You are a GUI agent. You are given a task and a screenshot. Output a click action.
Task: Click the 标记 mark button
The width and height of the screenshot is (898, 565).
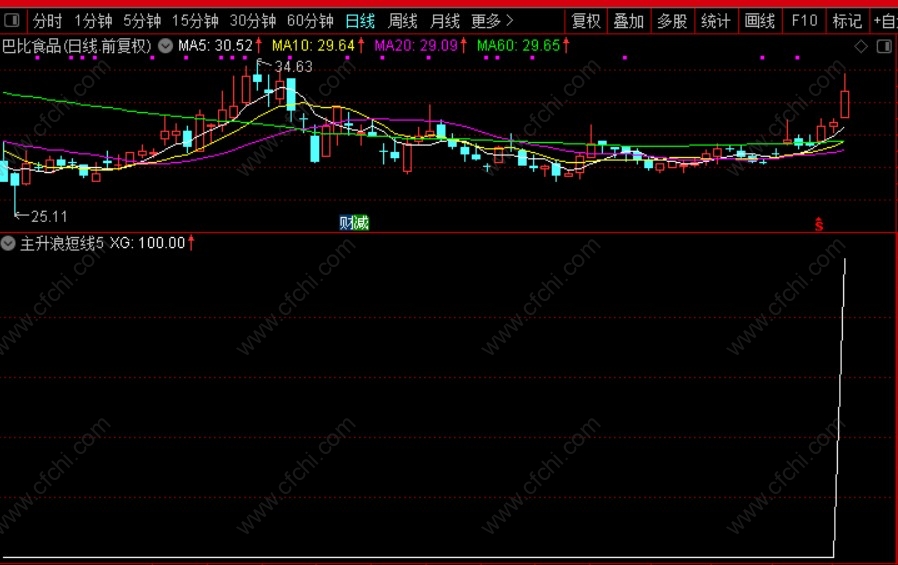pos(847,22)
